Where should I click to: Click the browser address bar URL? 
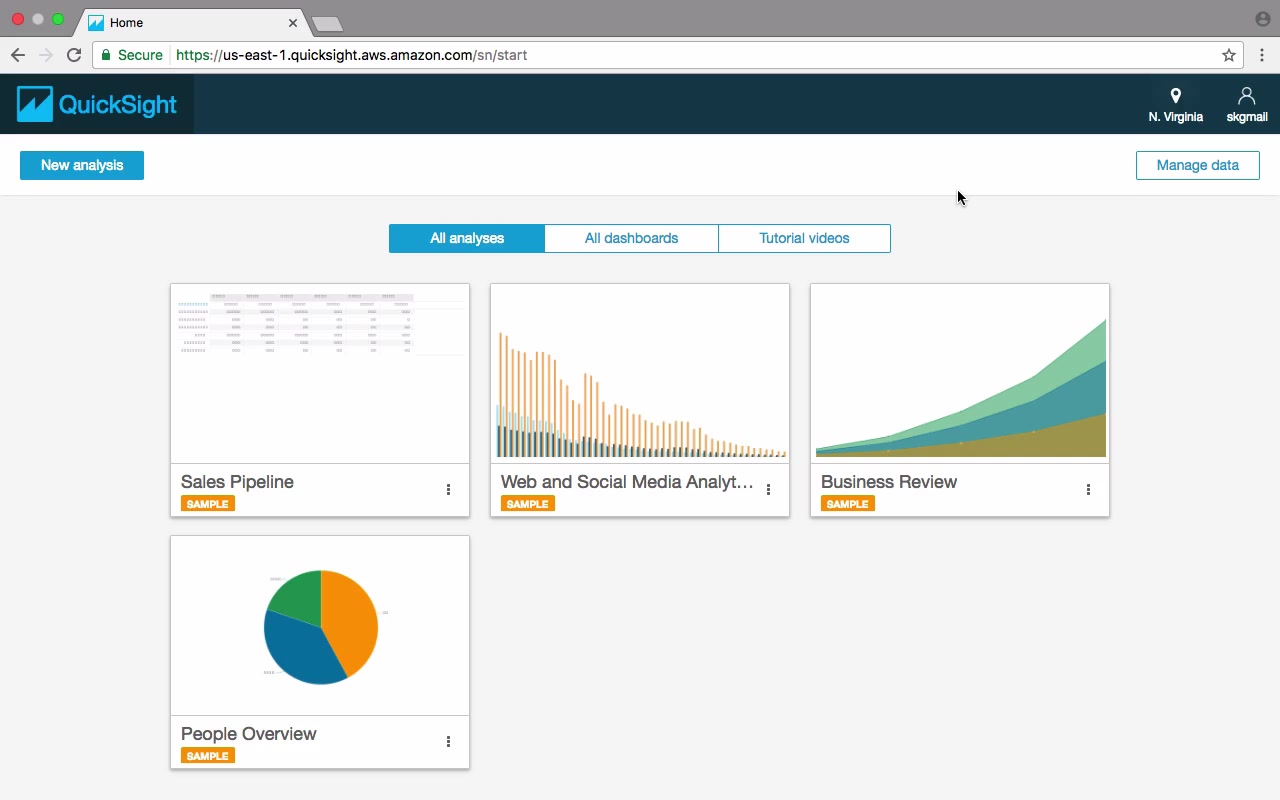click(352, 55)
